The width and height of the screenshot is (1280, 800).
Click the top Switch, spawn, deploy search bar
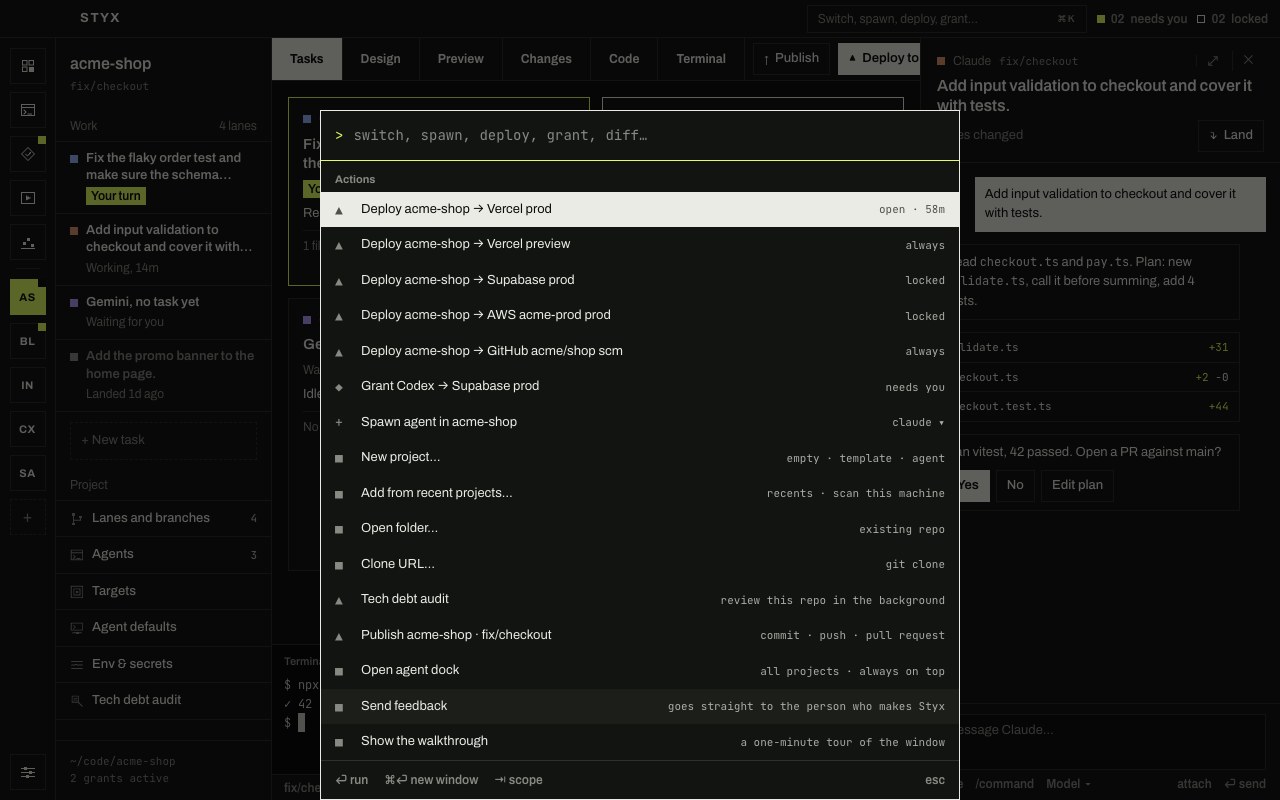pyautogui.click(x=946, y=19)
